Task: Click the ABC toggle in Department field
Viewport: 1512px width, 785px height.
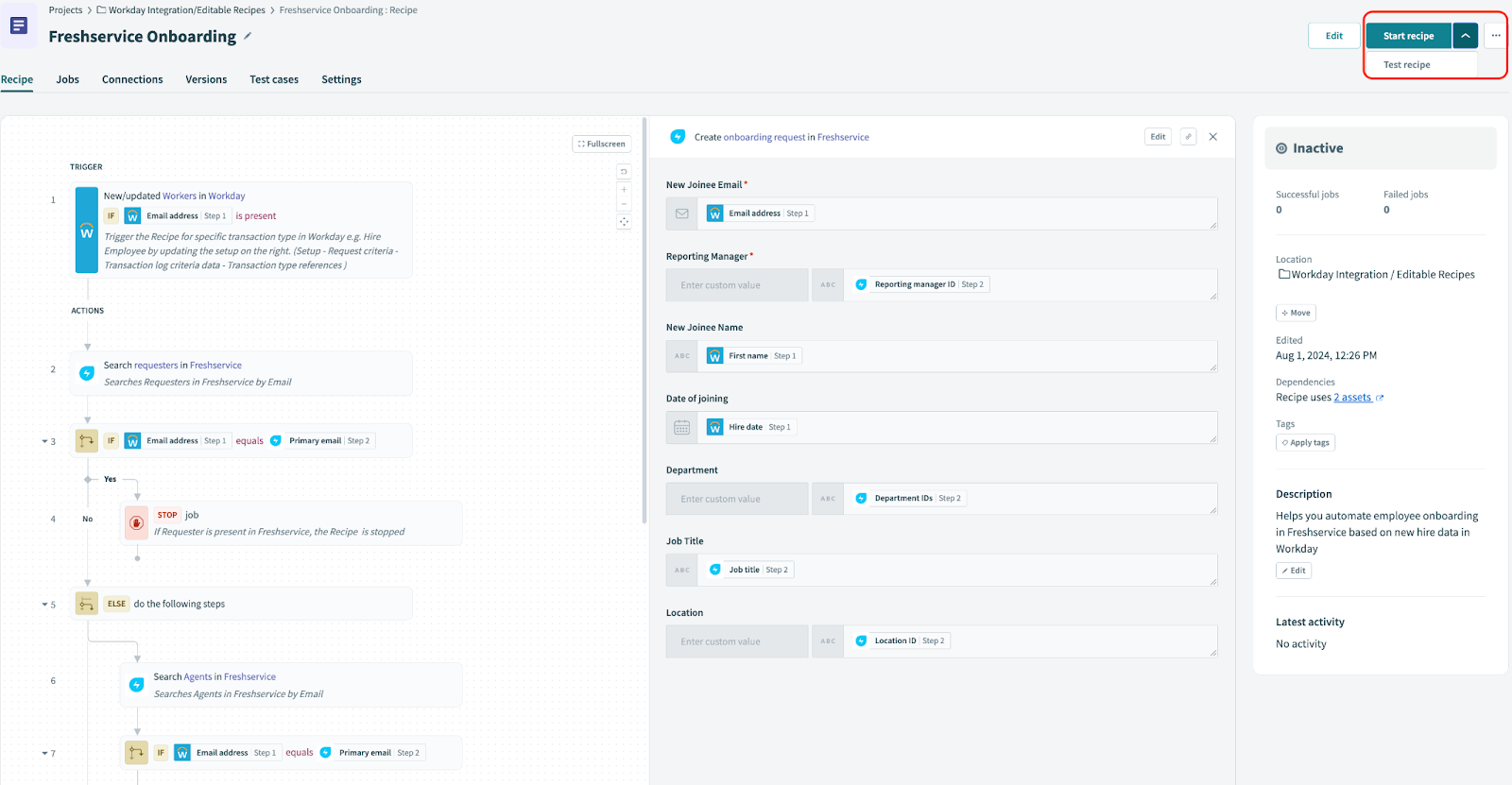Action: pos(828,499)
